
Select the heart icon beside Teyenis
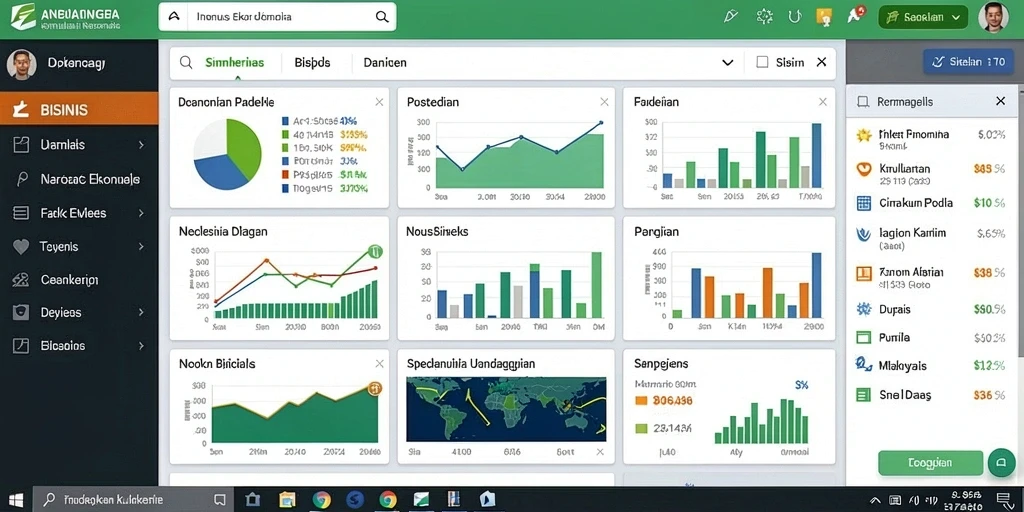click(21, 247)
